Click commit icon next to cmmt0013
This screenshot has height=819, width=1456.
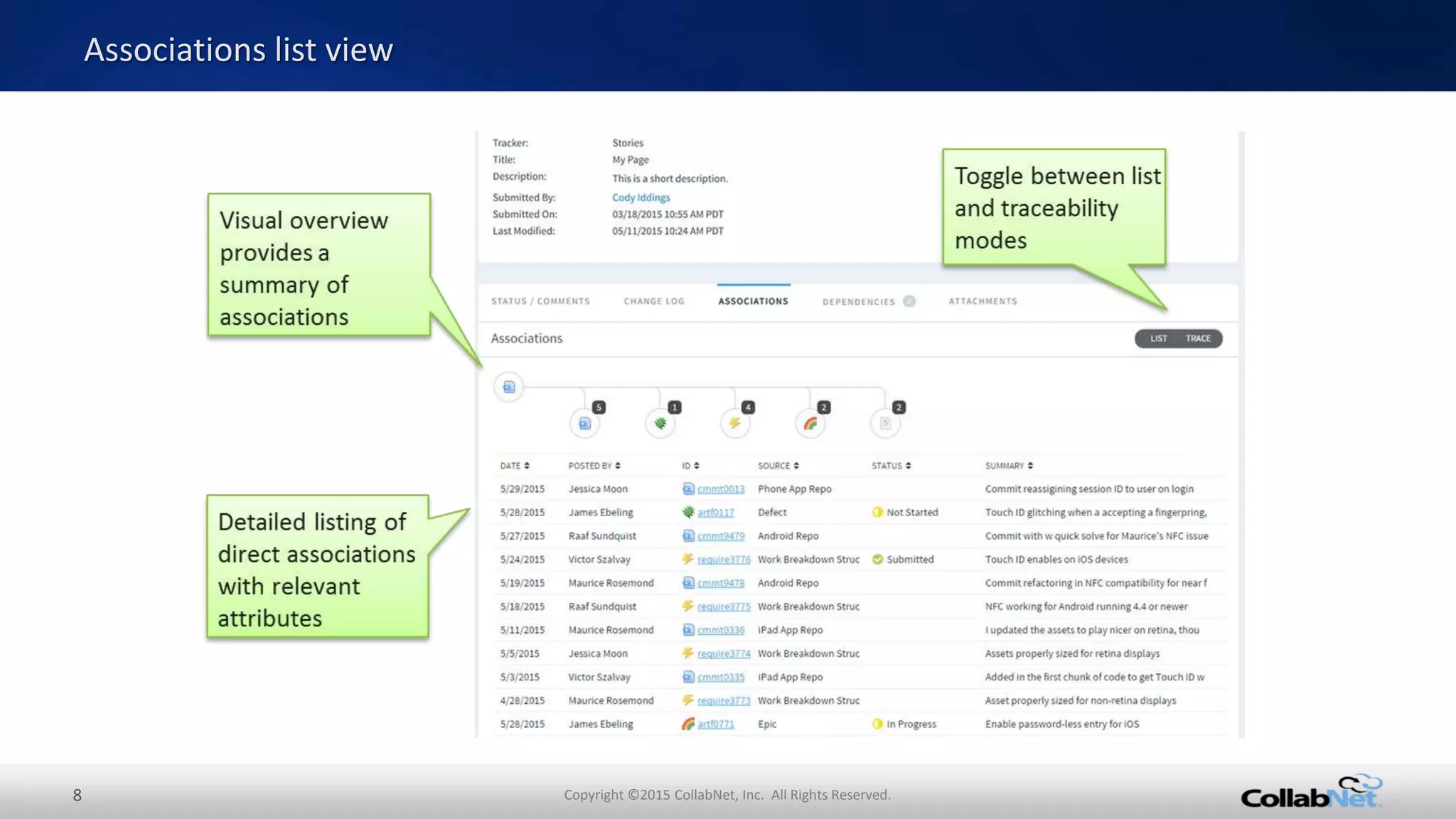687,489
